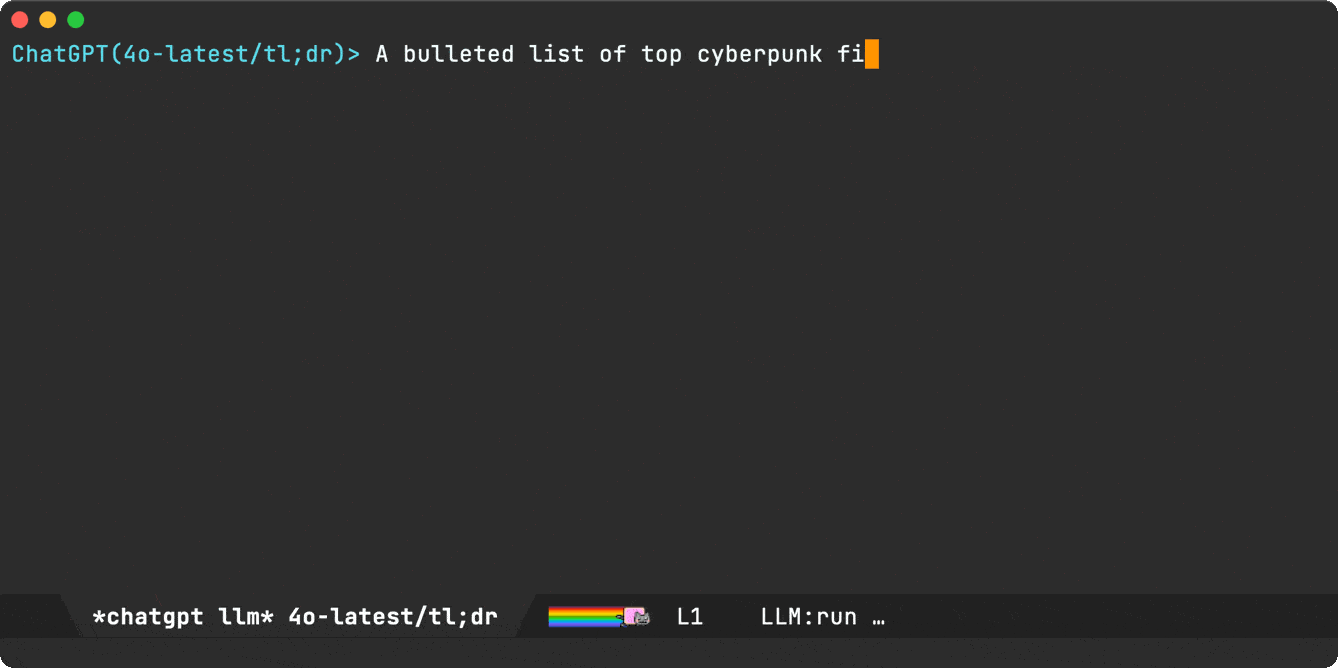Click the Nyan Cat icon in mode line
This screenshot has width=1338, height=668.
tap(636, 617)
